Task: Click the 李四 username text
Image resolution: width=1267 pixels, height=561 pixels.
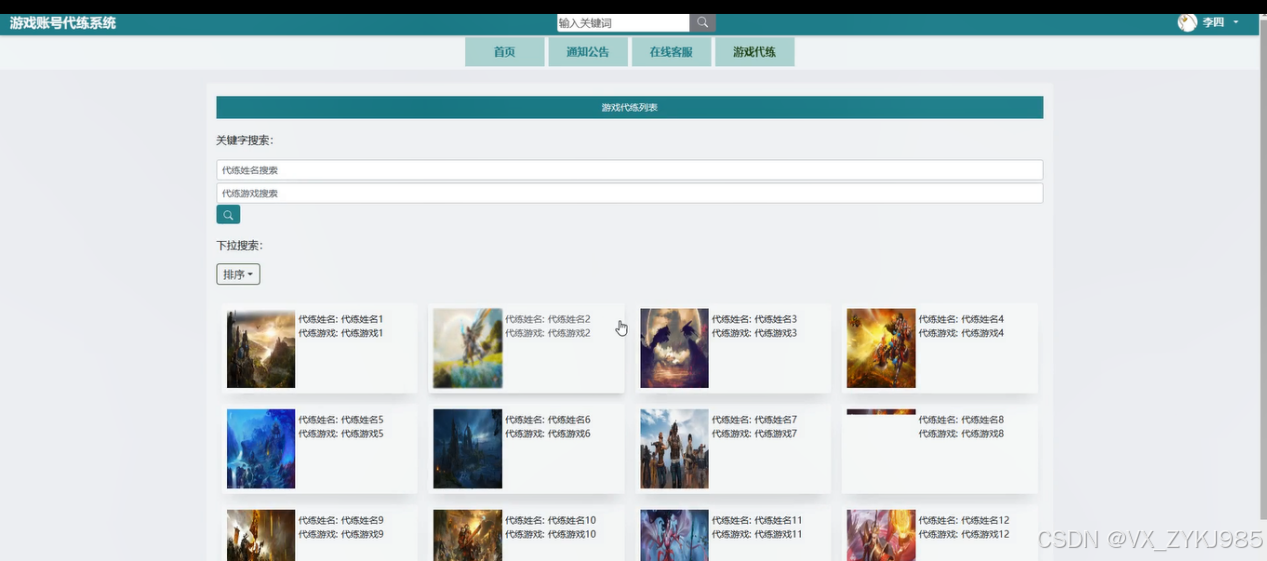Action: pyautogui.click(x=1213, y=23)
